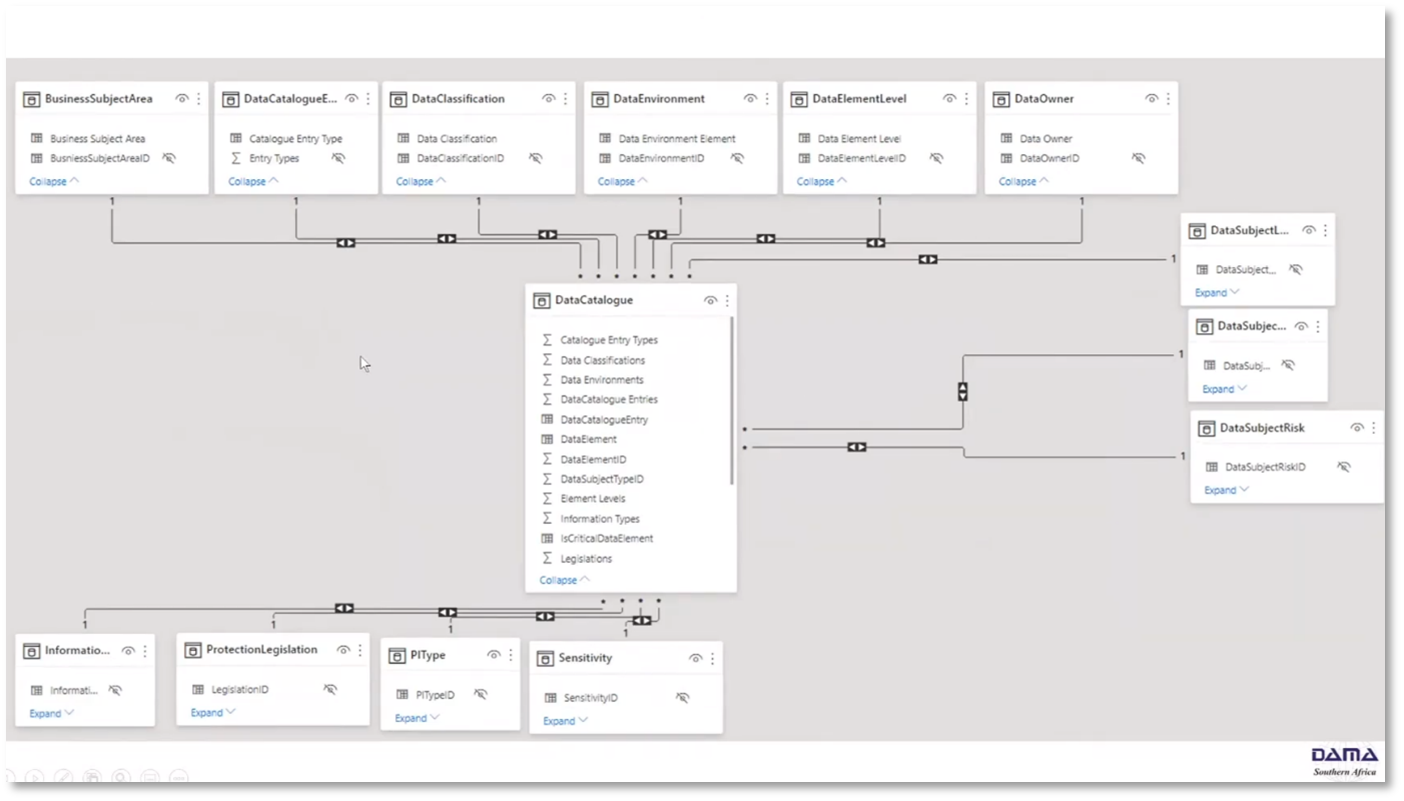
Task: Open more options for Sensitivity table
Action: point(712,658)
